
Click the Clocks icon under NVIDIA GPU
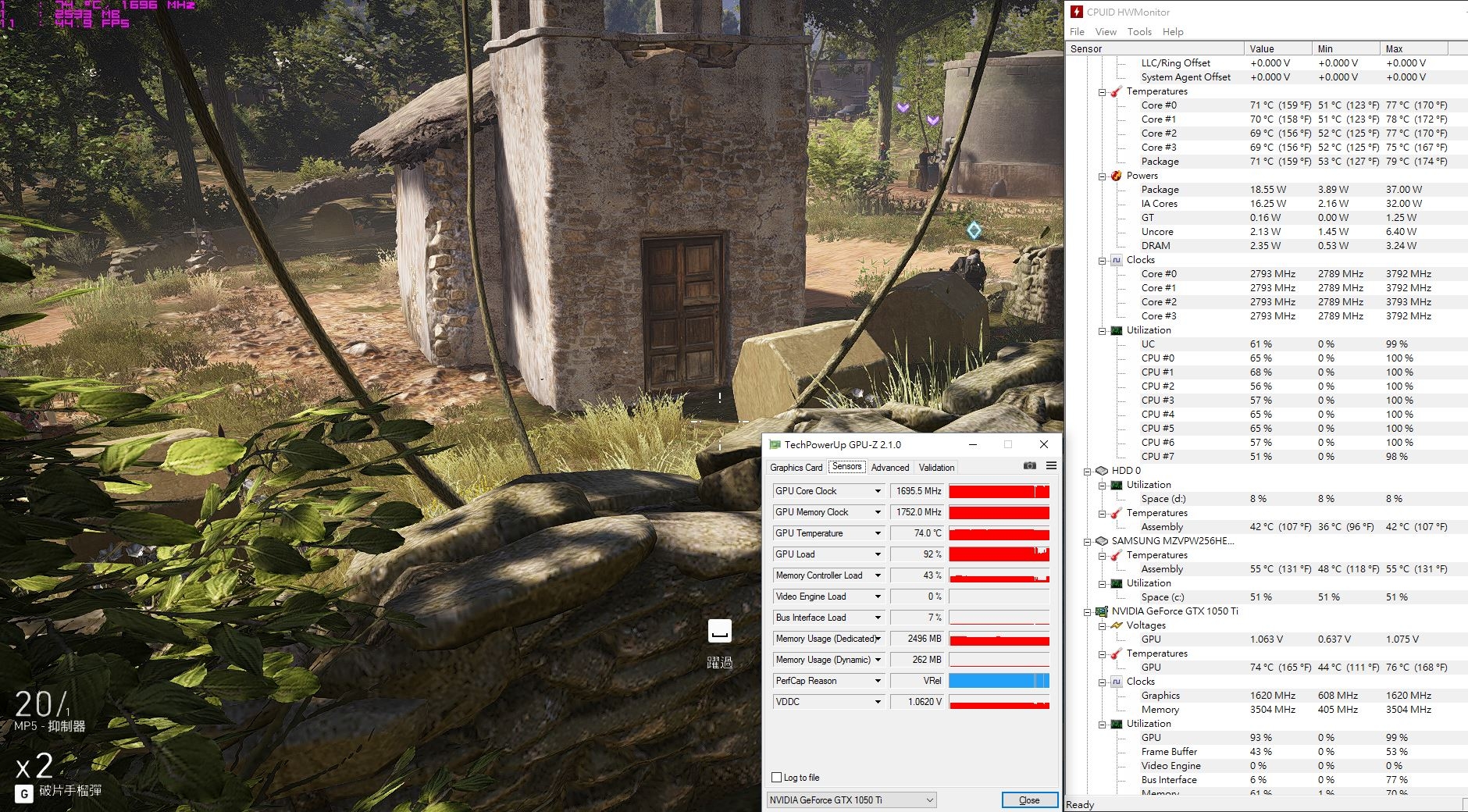click(x=1117, y=682)
